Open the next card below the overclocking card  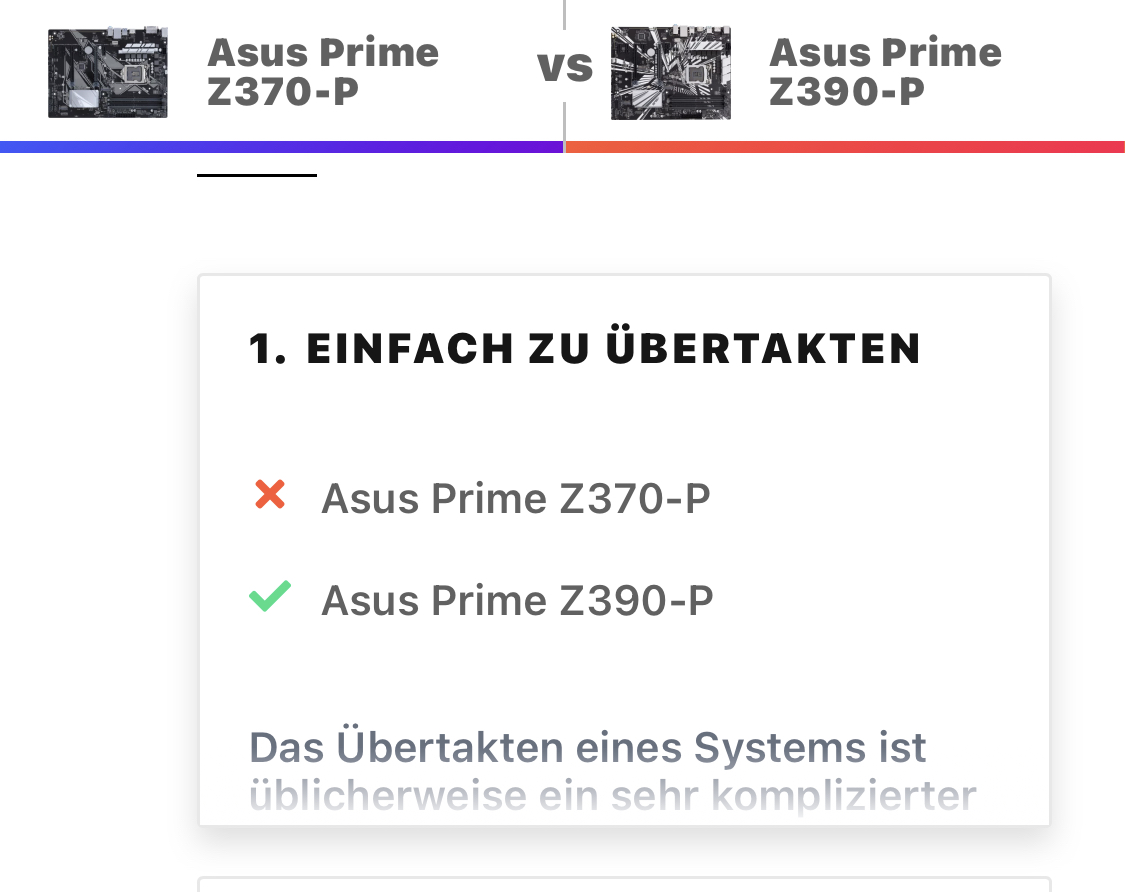[x=624, y=884]
